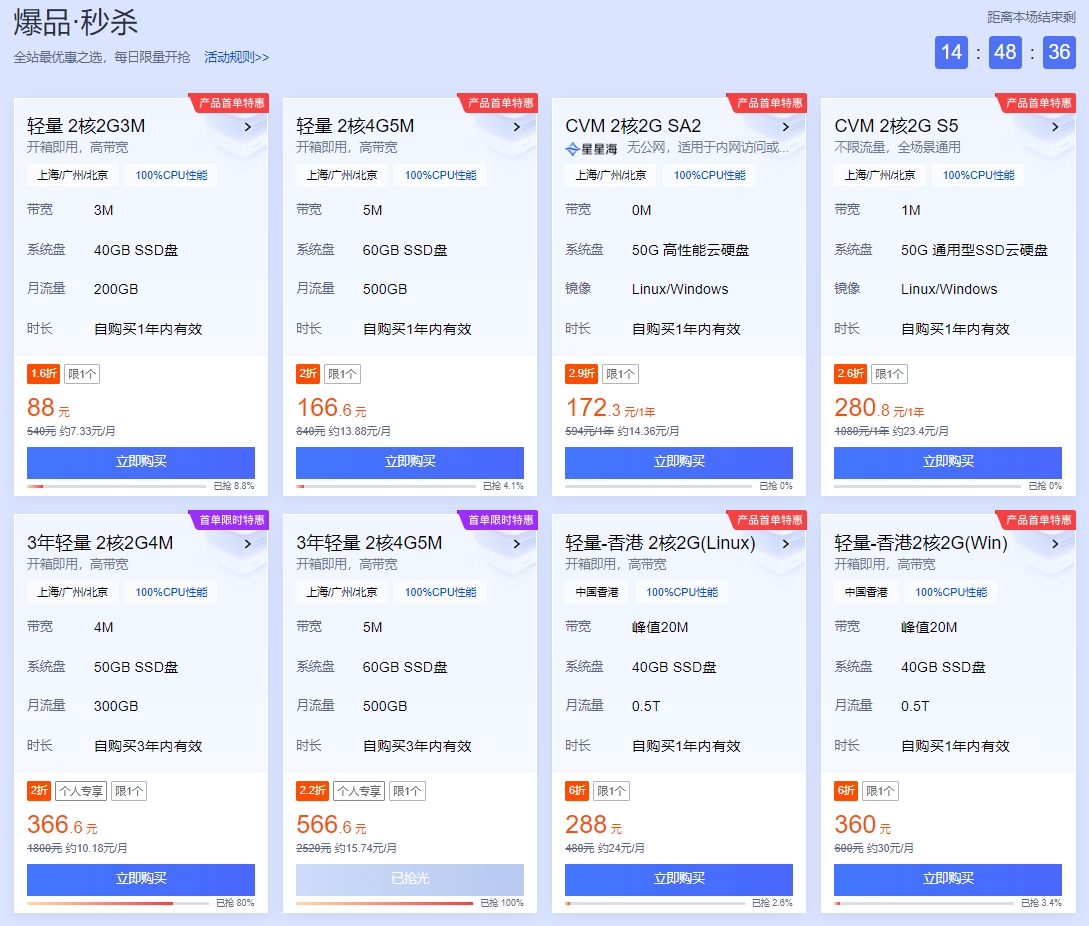Buy the 3-year plan priced 366.6元

141,879
